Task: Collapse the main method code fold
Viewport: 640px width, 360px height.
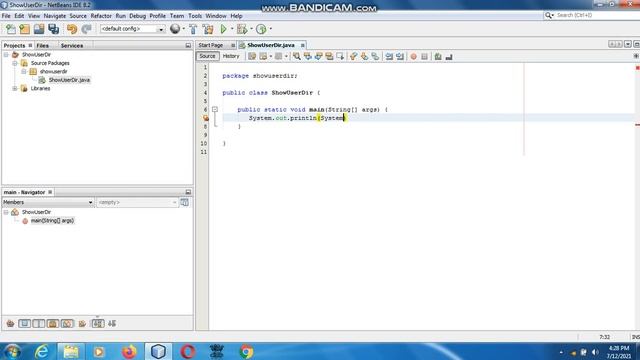Action: tap(215, 109)
